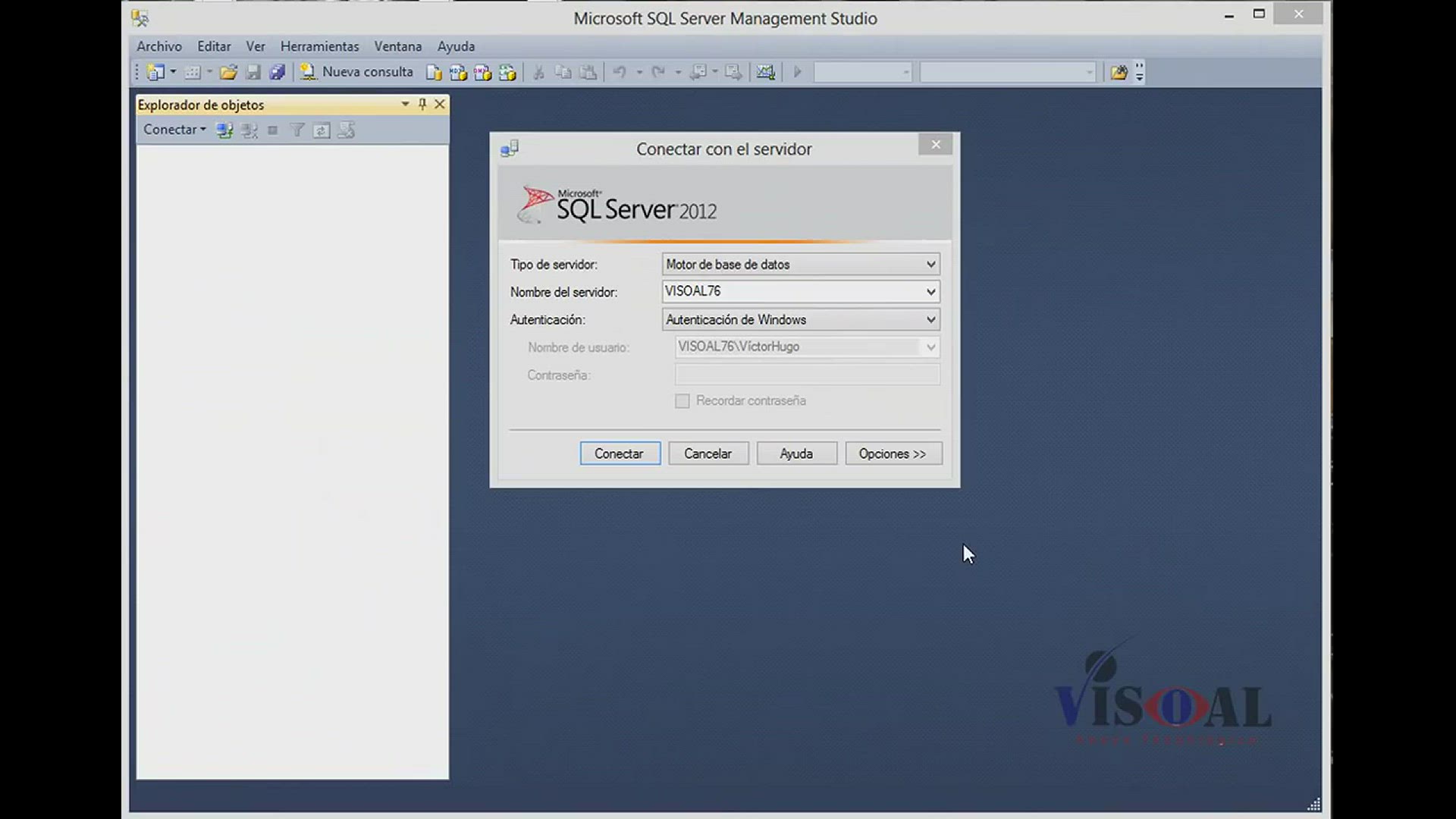
Task: Open the Archivo menu
Action: click(159, 46)
